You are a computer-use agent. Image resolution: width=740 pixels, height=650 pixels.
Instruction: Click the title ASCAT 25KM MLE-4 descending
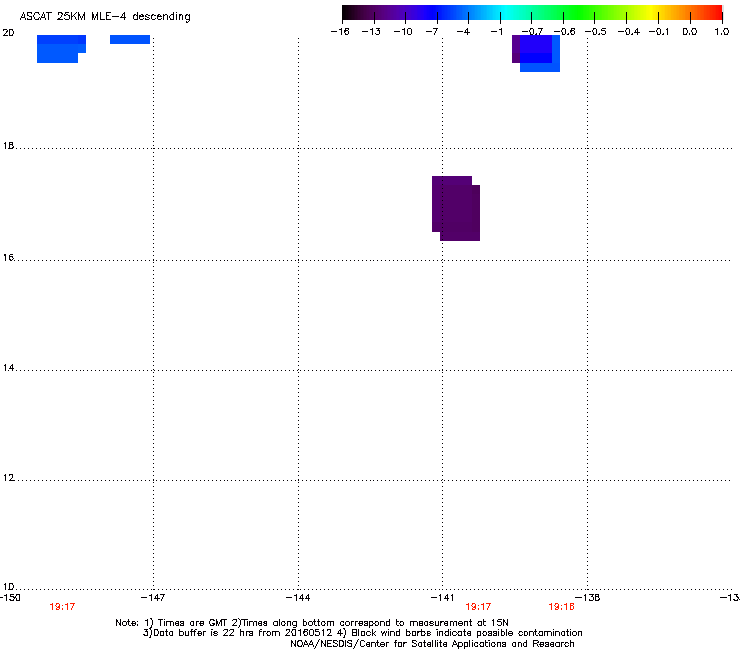[105, 17]
